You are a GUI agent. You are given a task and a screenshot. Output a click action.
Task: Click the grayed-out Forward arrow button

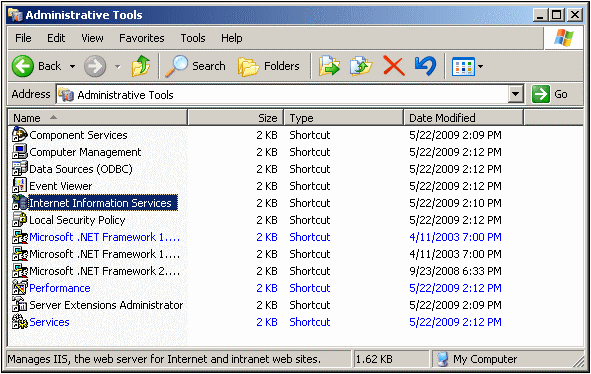[95, 66]
